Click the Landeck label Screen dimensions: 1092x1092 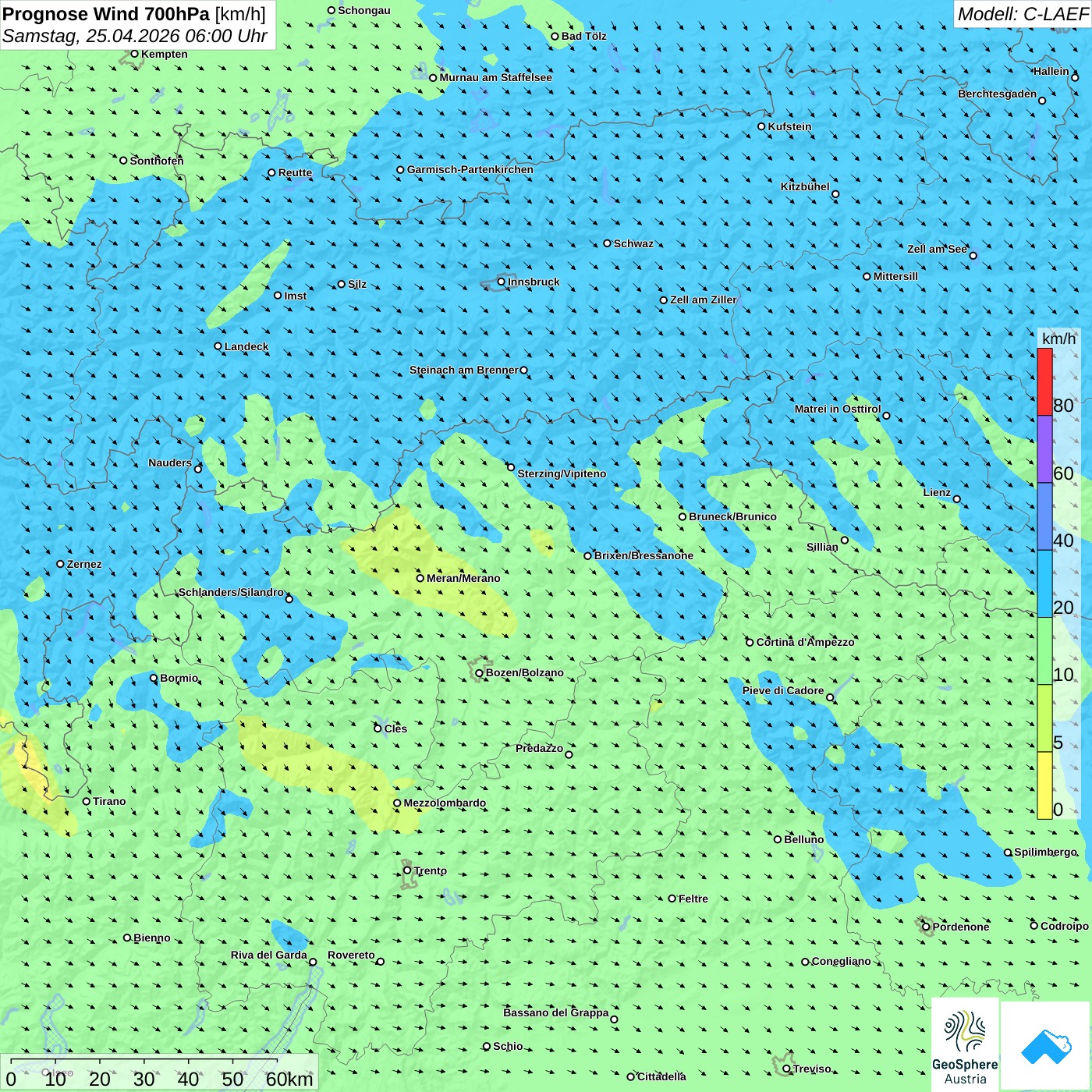(x=246, y=346)
